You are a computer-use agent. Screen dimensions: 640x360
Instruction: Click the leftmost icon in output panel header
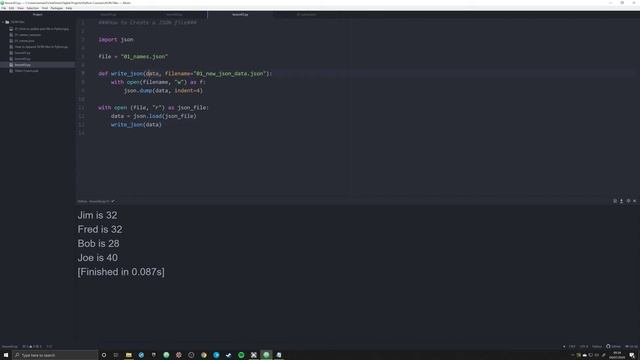pos(615,201)
